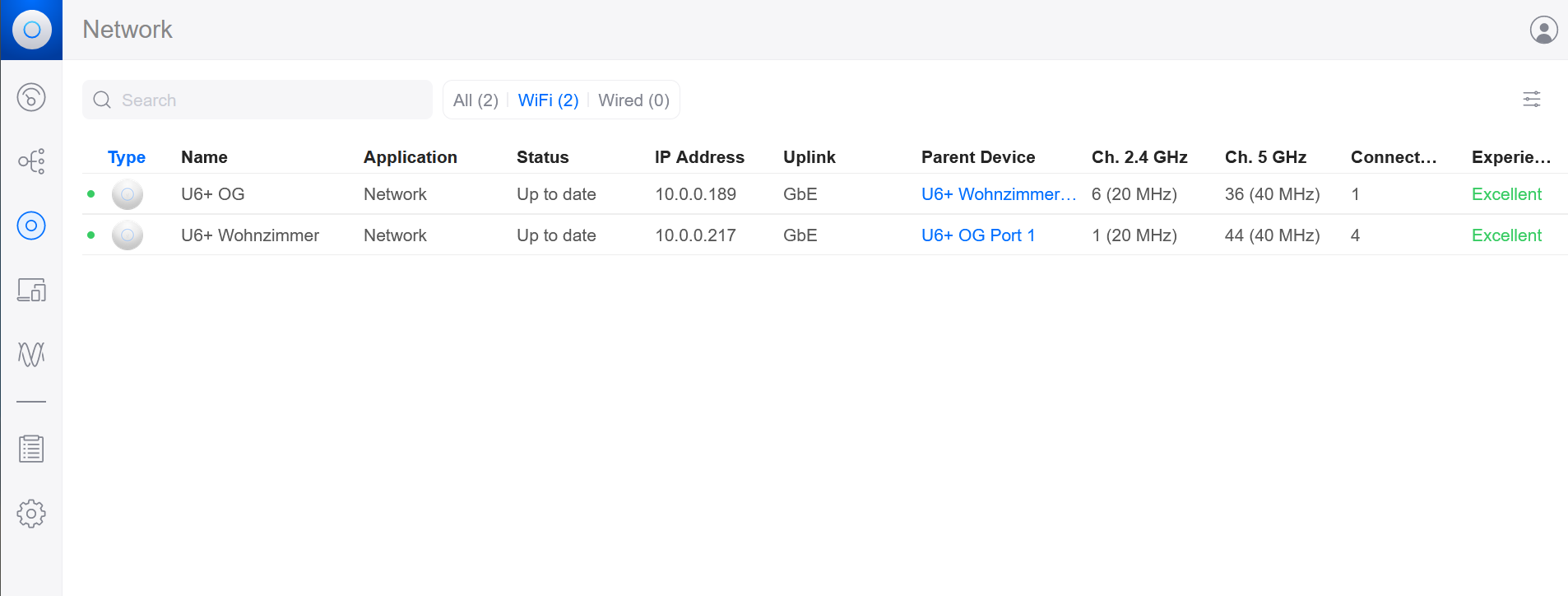Screen dimensions: 1568x596
Task: Select the WiFi (2) tab
Action: (x=548, y=100)
